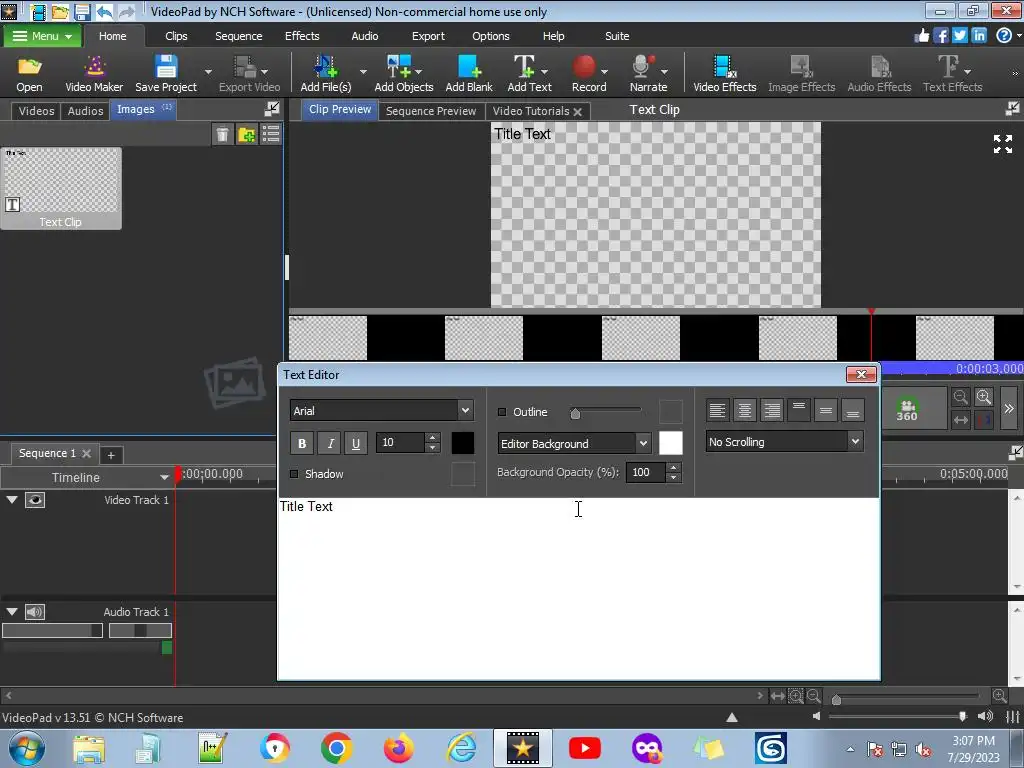
Task: Increase font size with up stepper
Action: [432, 437]
